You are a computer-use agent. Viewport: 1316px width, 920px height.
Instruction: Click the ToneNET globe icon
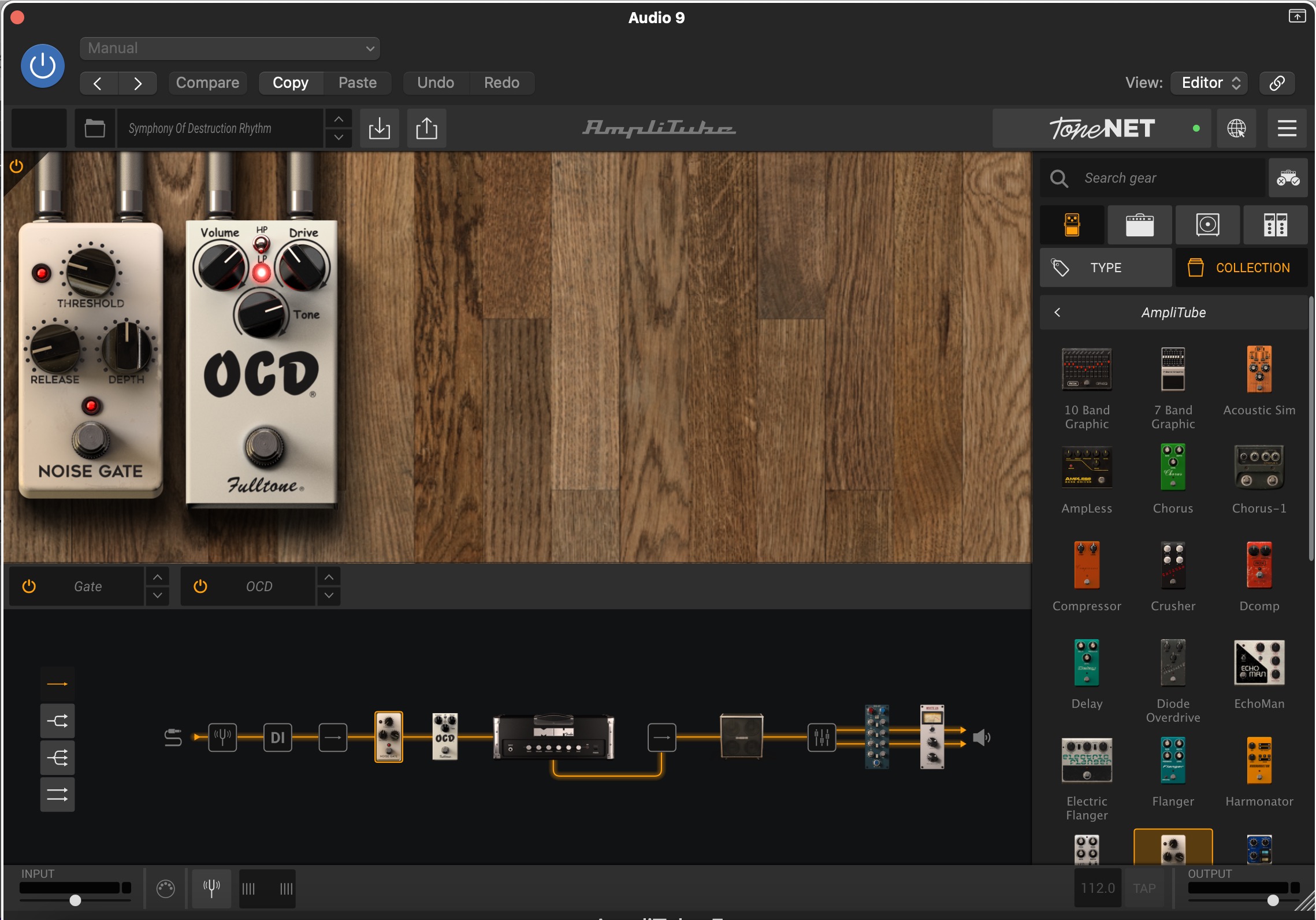pyautogui.click(x=1236, y=128)
